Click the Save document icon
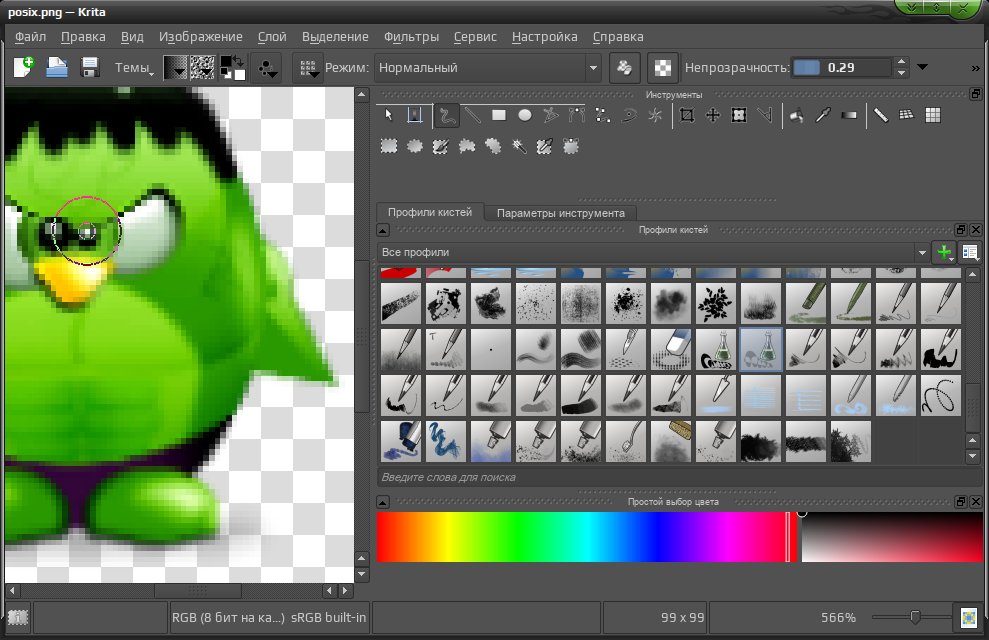 (90, 67)
